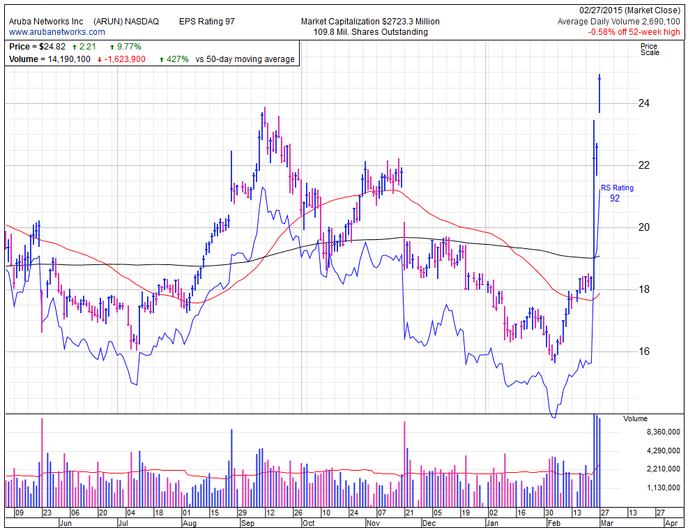688x530 pixels.
Task: Click the 22 price scale label
Action: click(x=644, y=165)
